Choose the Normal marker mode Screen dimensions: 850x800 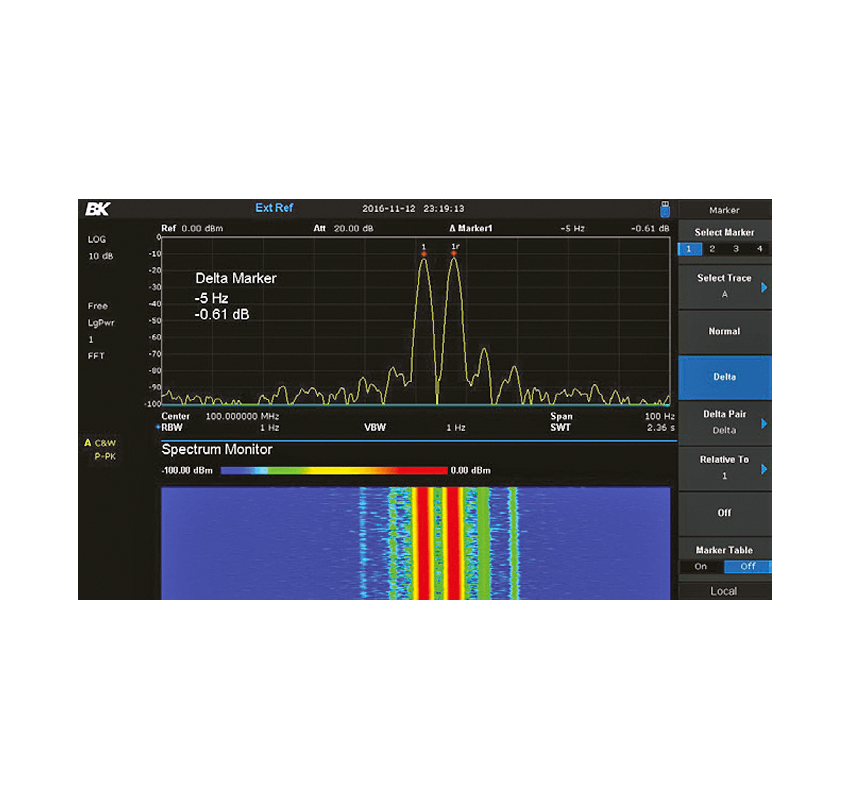(724, 331)
